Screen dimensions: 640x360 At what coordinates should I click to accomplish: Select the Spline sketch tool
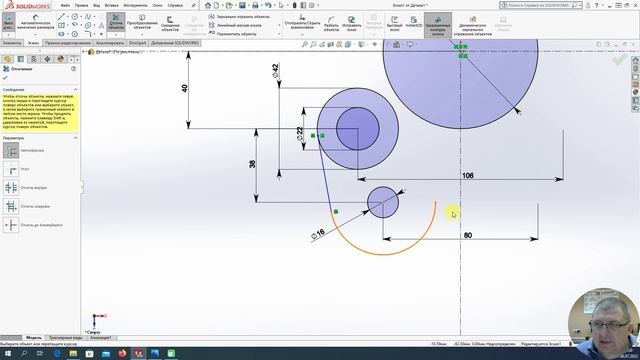click(x=88, y=17)
